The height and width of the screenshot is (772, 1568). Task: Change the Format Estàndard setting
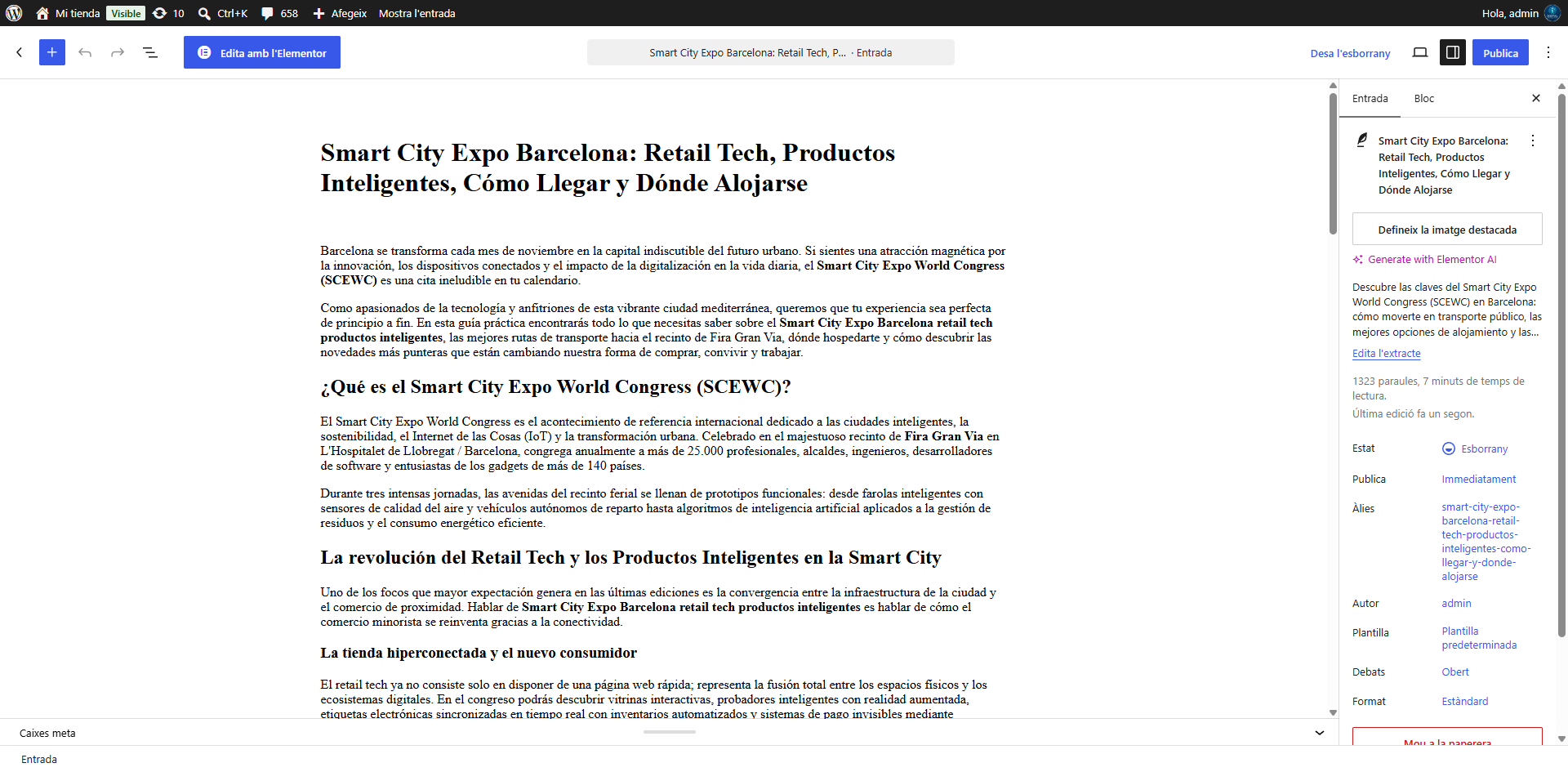[x=1464, y=701]
